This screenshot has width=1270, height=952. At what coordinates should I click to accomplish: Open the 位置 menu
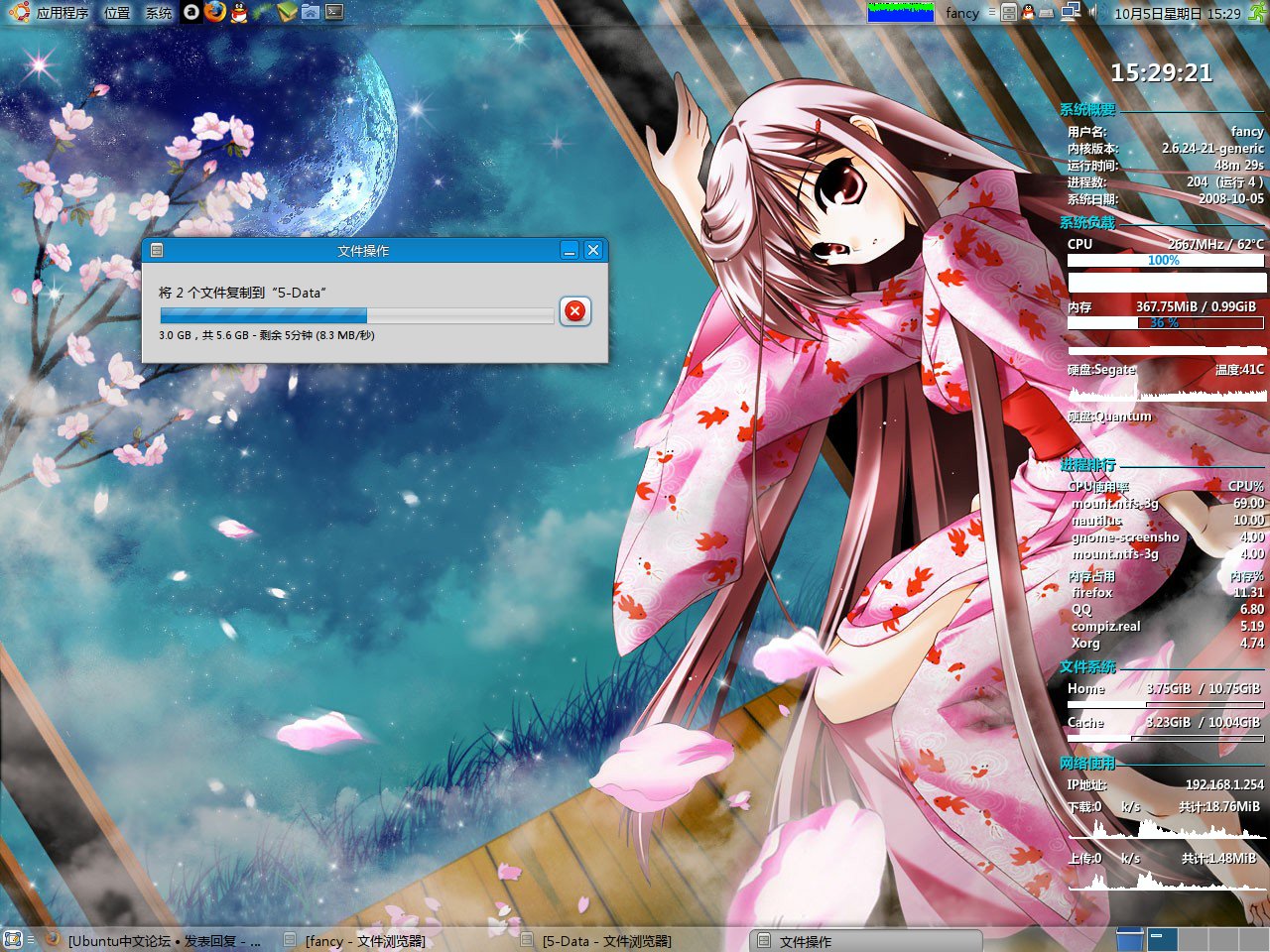pyautogui.click(x=117, y=13)
